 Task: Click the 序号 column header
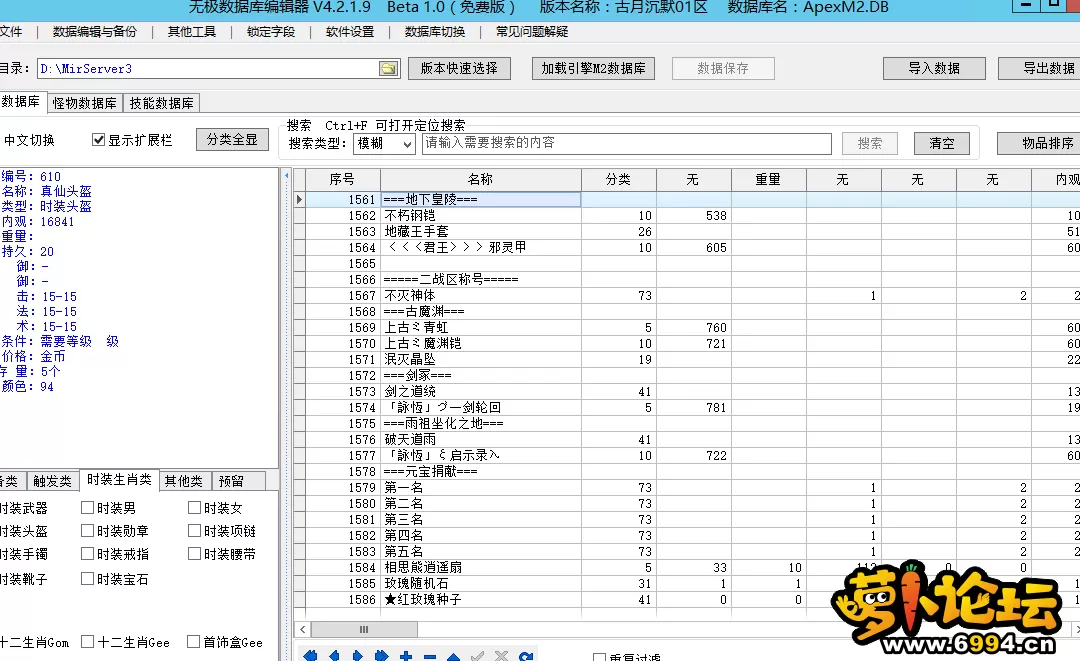point(342,179)
